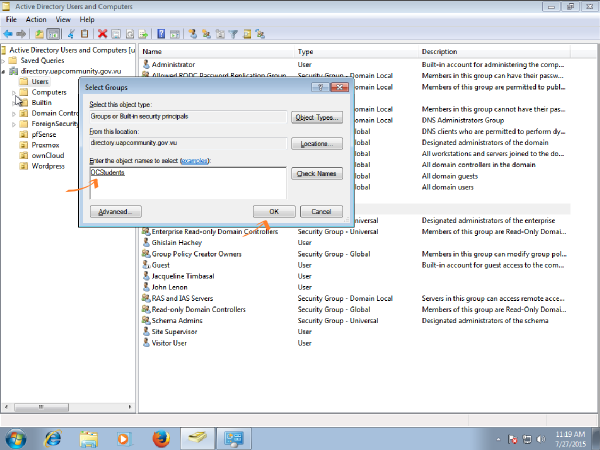Click the volume speaker tray icon
Image resolution: width=600 pixels, height=450 pixels.
point(541,439)
